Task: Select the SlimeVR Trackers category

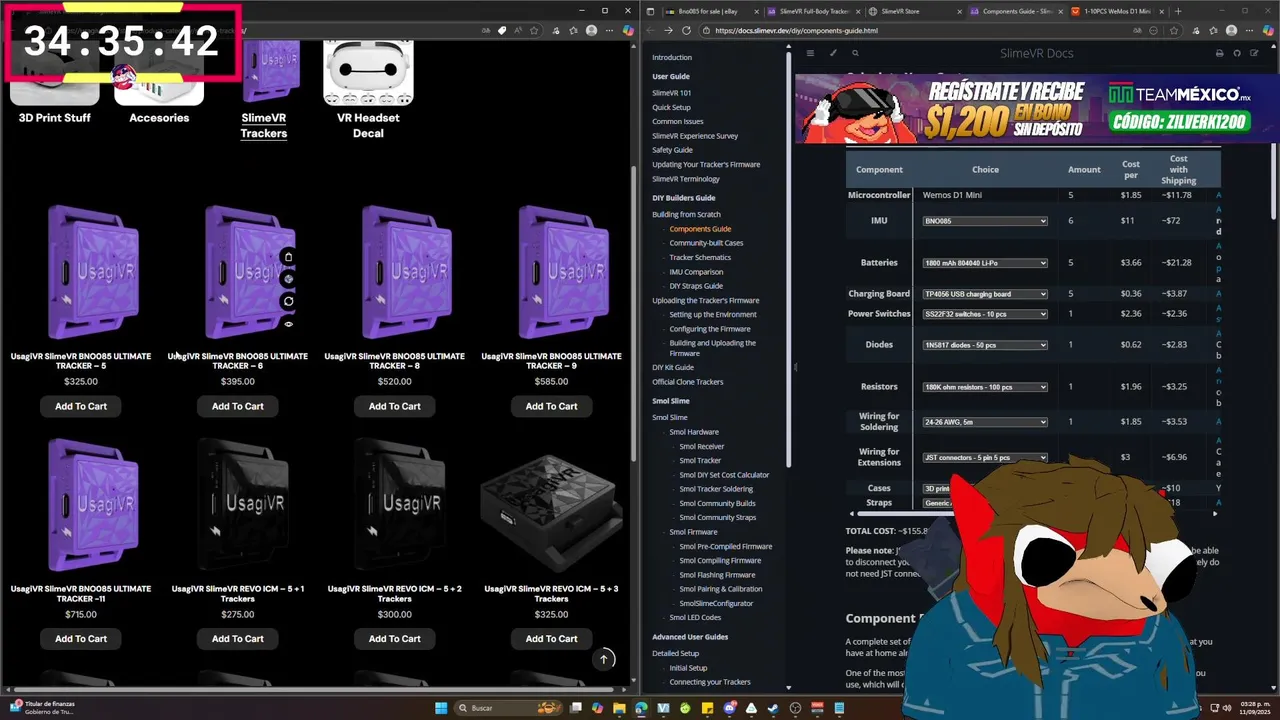Action: click(x=264, y=125)
